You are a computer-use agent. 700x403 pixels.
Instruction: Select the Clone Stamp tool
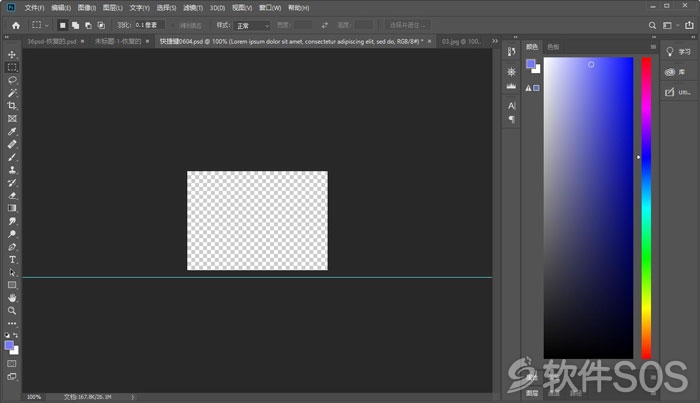[12, 170]
